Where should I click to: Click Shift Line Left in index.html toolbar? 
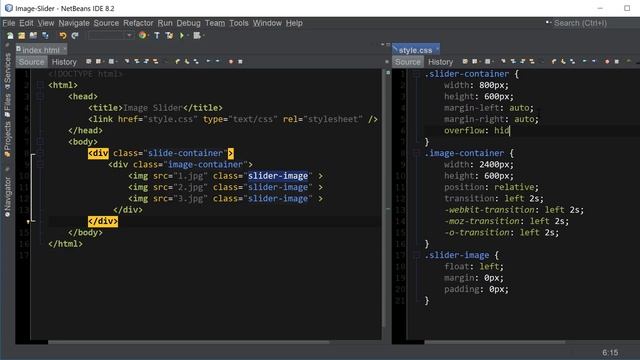tap(208, 61)
